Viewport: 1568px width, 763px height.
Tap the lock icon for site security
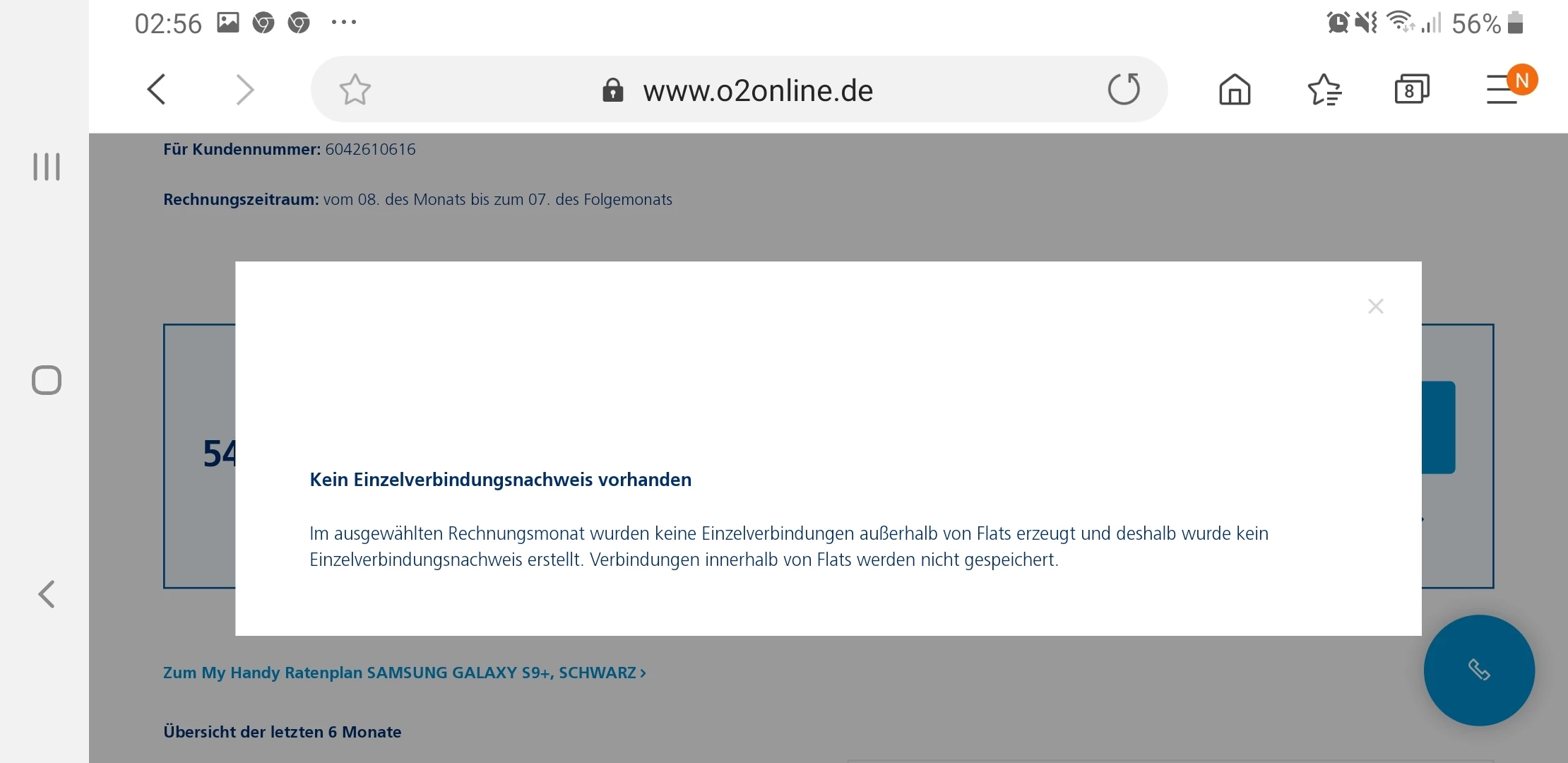(612, 90)
